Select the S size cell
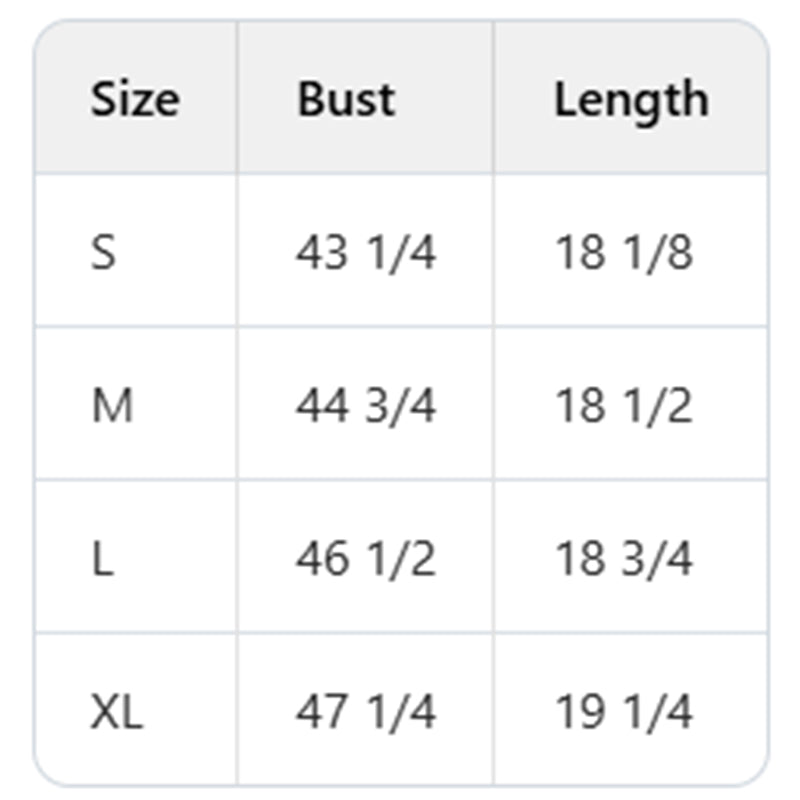The height and width of the screenshot is (800, 800). [104, 253]
